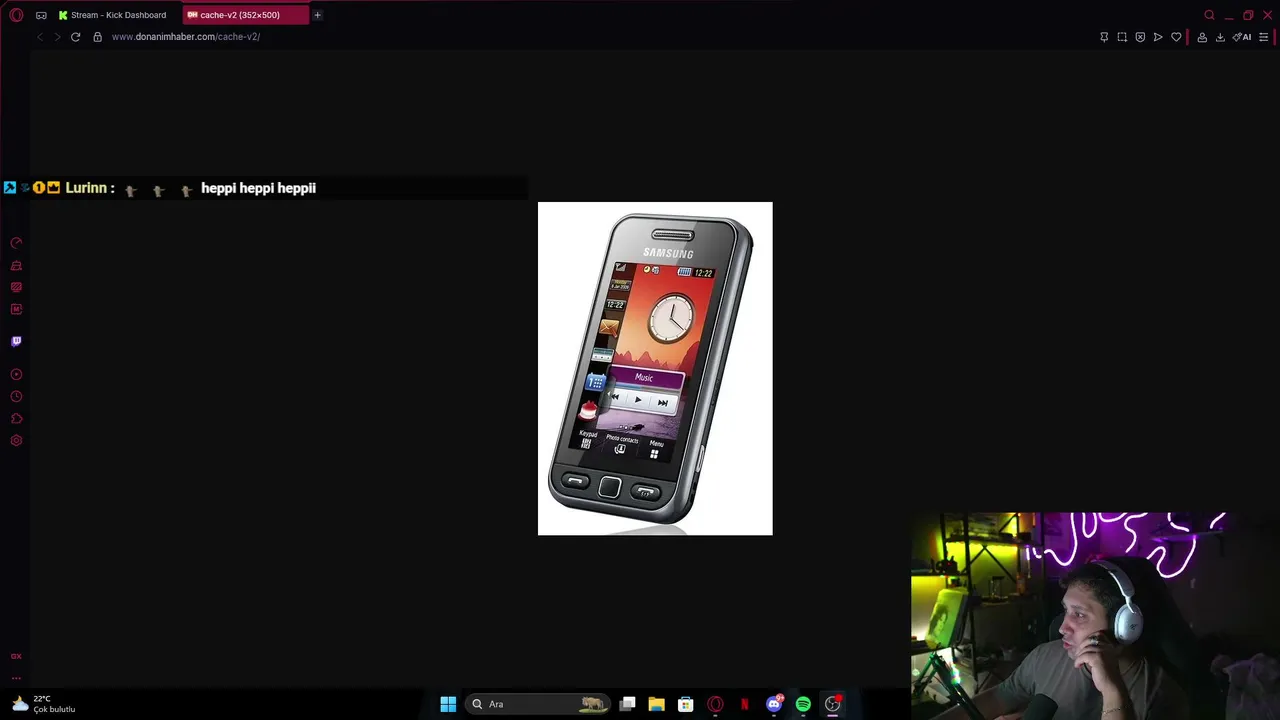Screen dimensions: 1280x720
Task: Open the sidebar history clock icon
Action: point(16,396)
